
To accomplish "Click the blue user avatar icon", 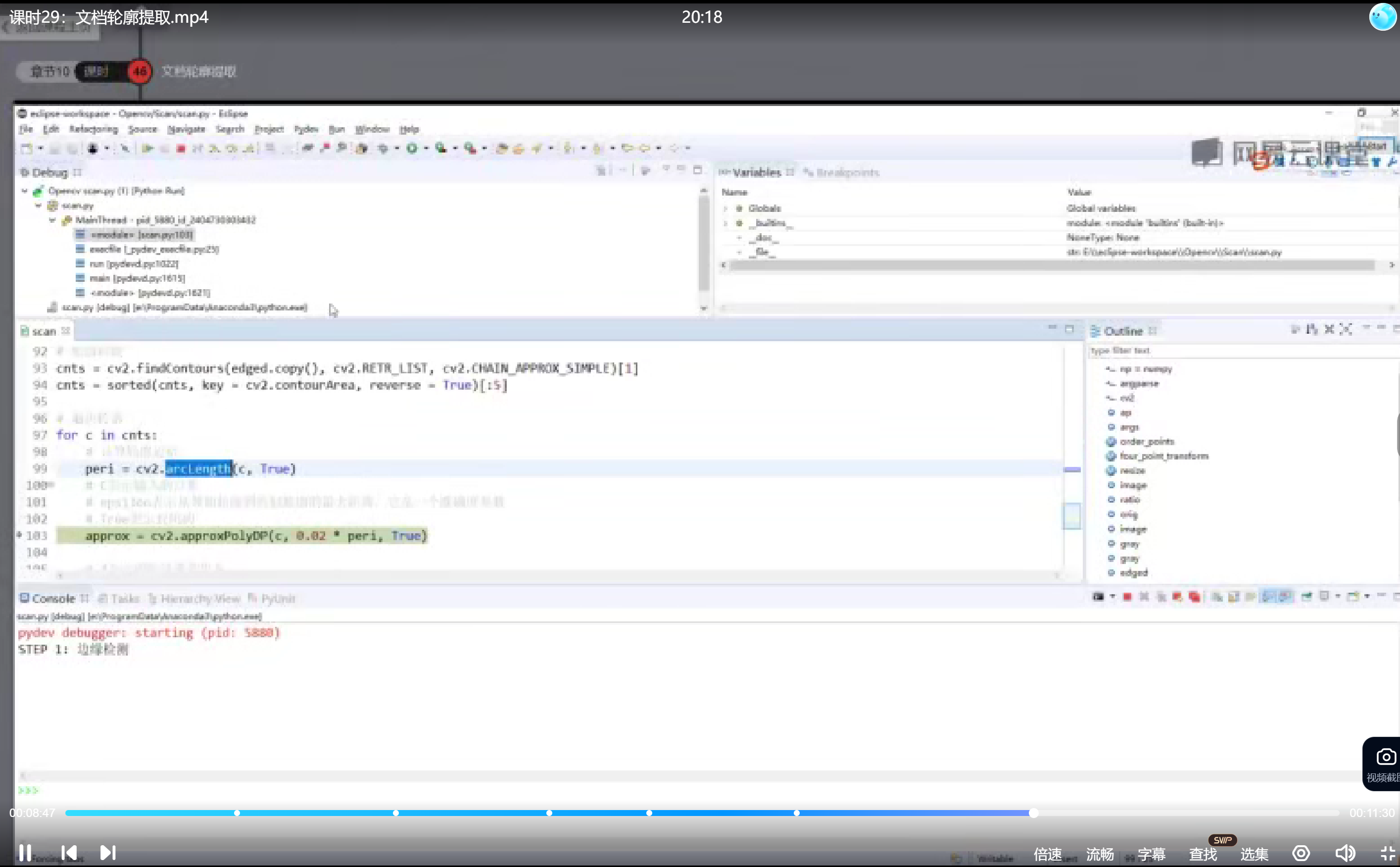I will click(1382, 17).
